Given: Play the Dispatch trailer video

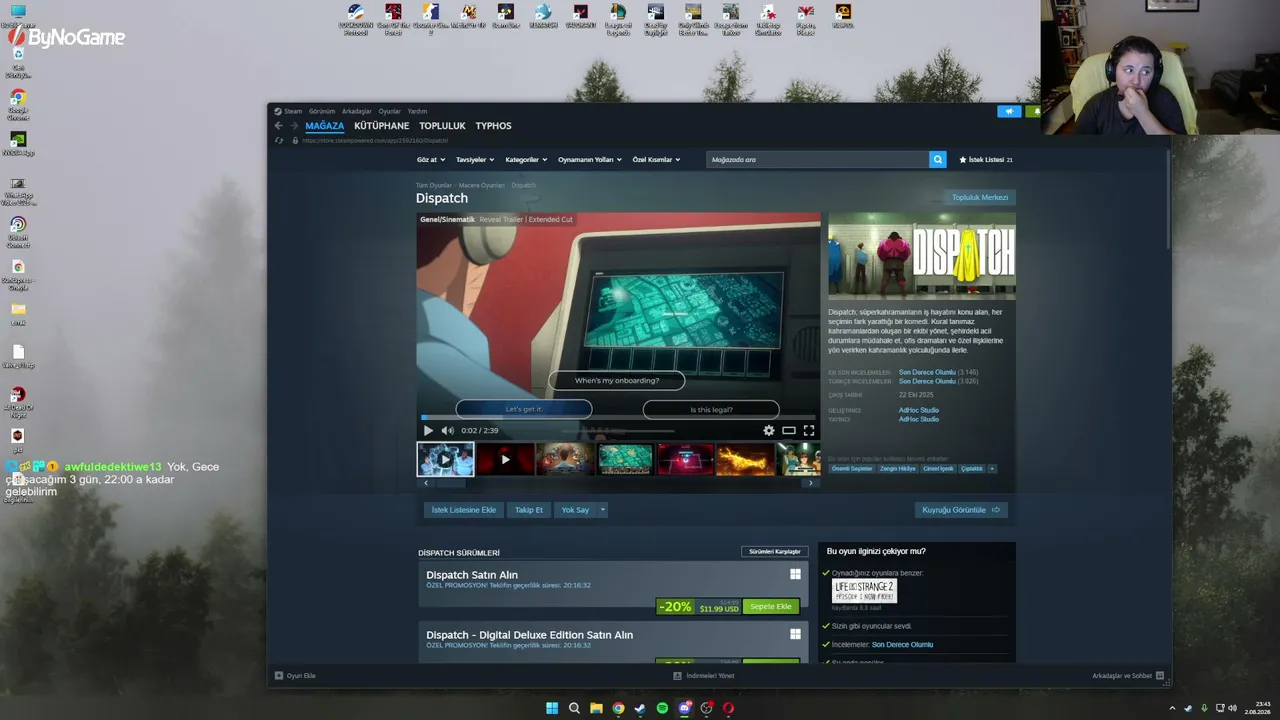Looking at the screenshot, I should click(428, 430).
